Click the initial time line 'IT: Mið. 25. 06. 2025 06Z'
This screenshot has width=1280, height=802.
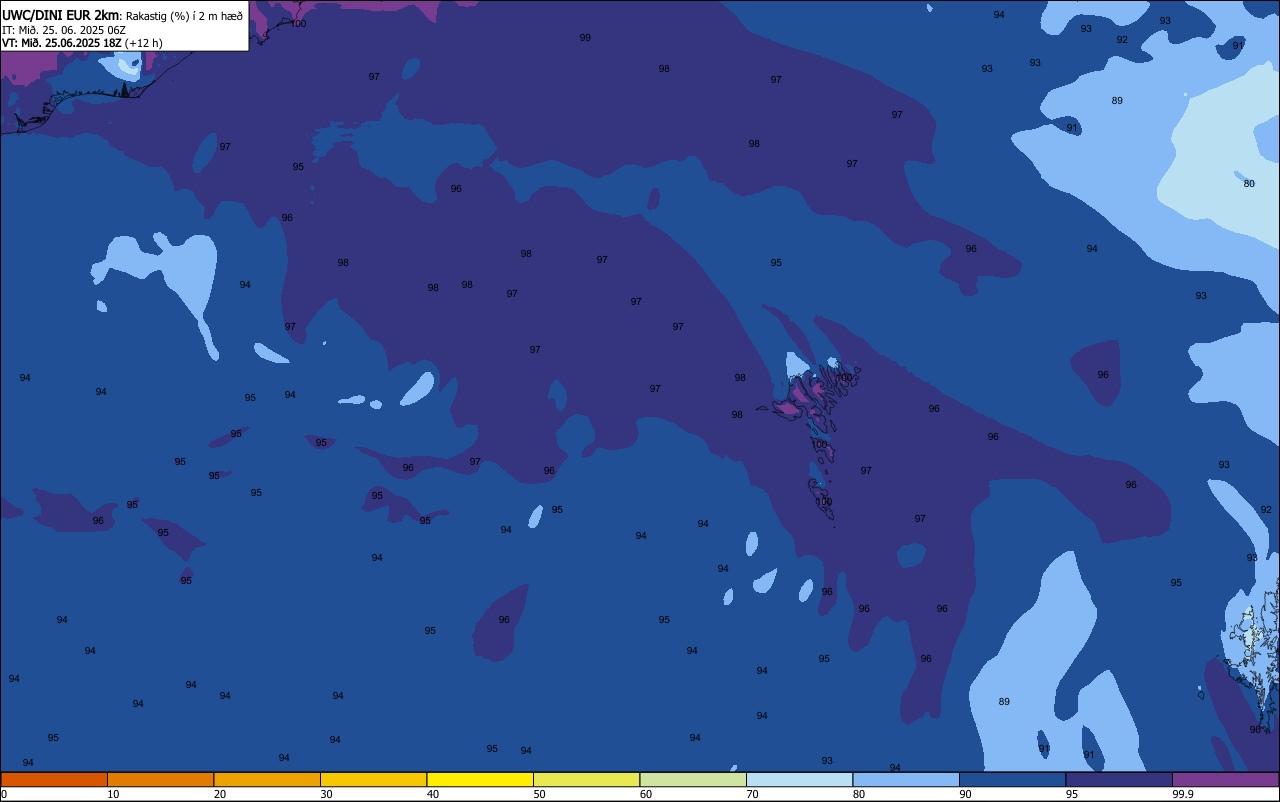coord(64,30)
